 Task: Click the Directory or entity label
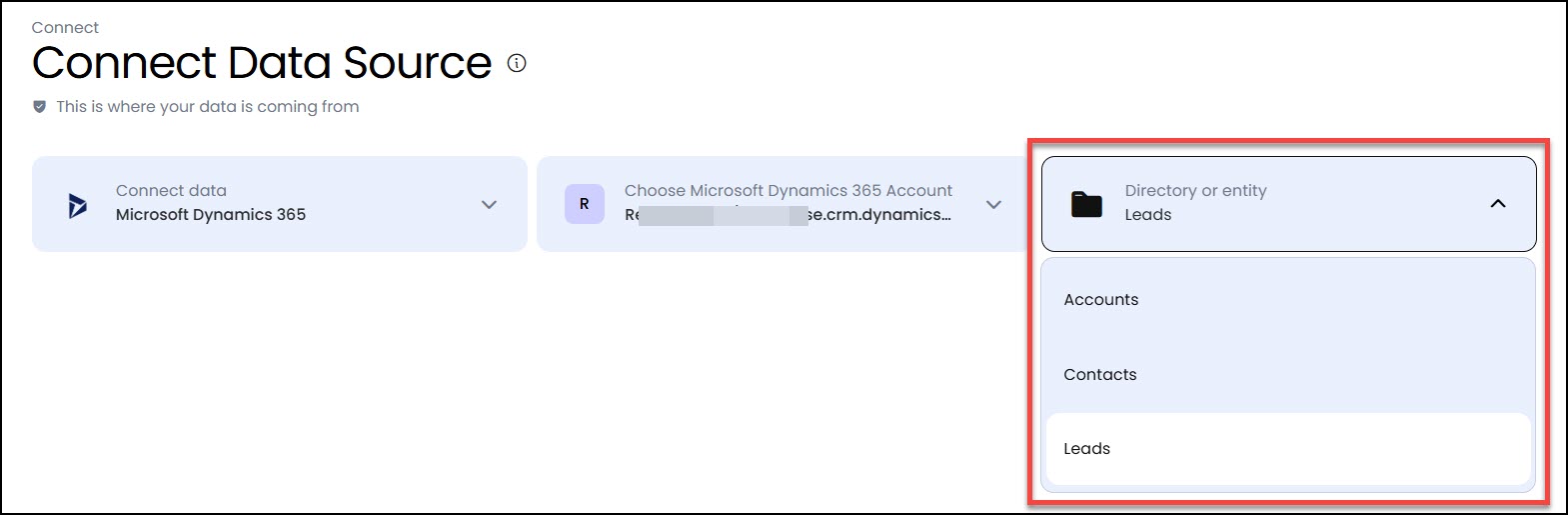pyautogui.click(x=1195, y=190)
